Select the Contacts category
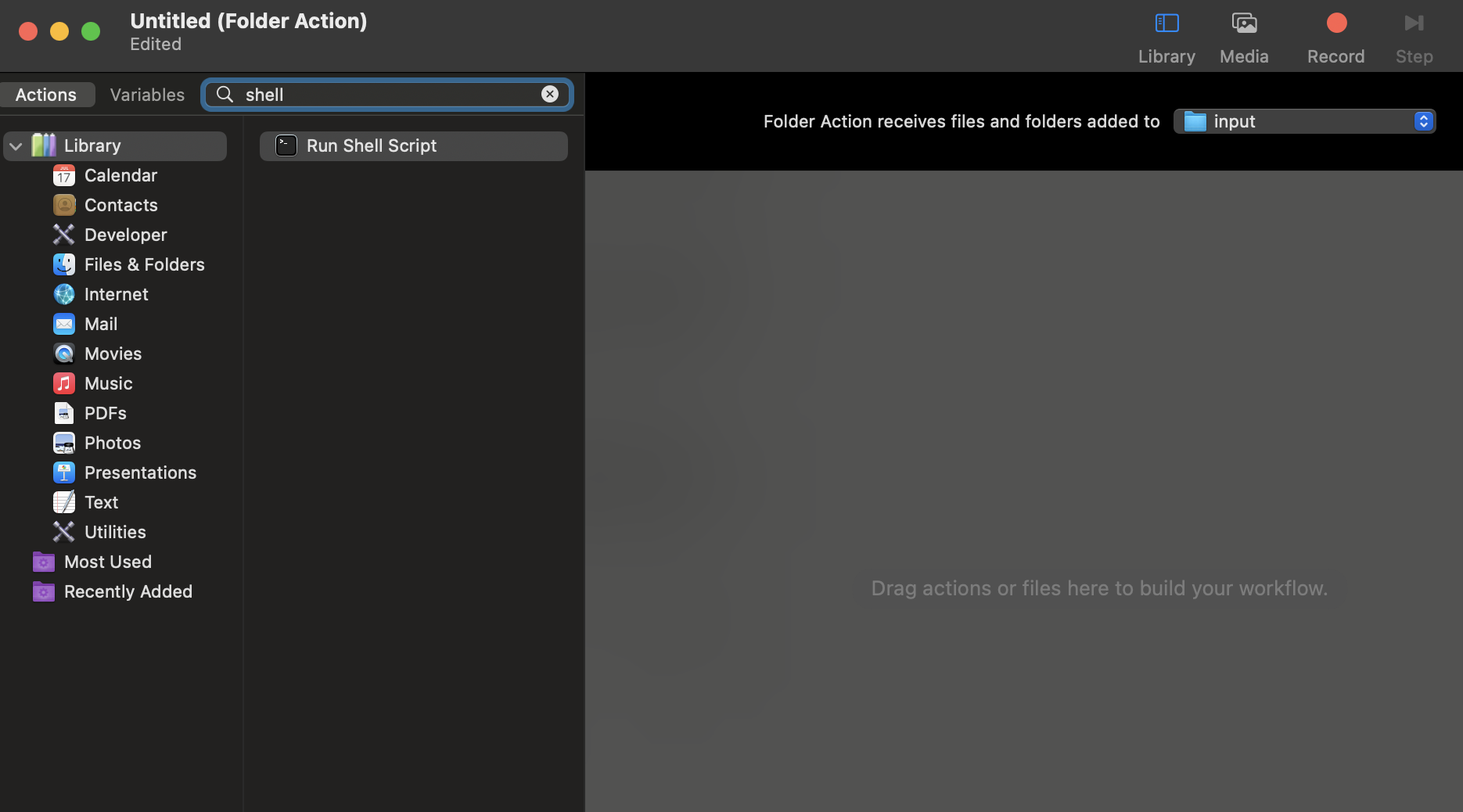Screen dimensions: 1463x812 [x=120, y=205]
